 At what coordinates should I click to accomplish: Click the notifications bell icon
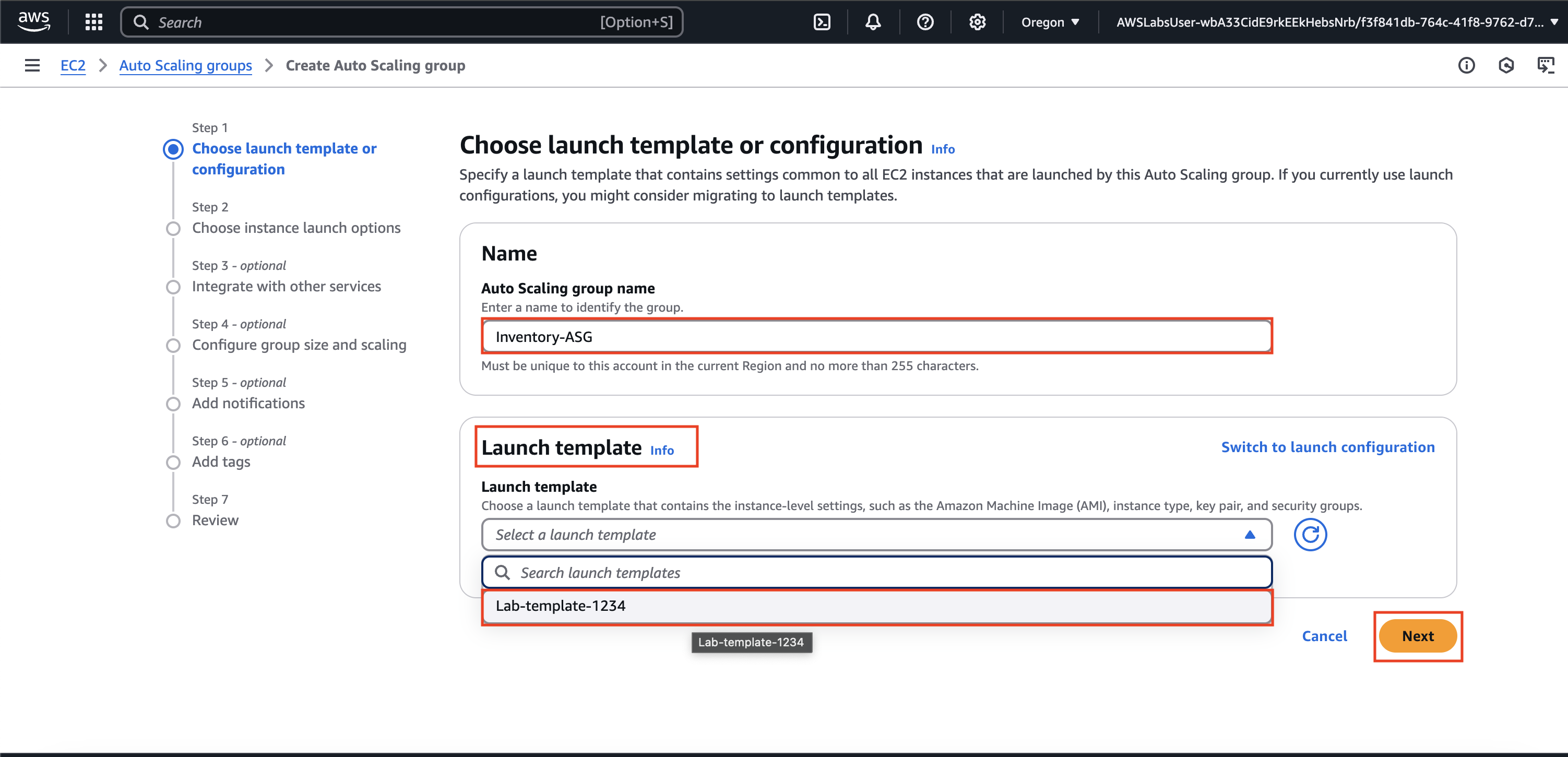(x=873, y=22)
